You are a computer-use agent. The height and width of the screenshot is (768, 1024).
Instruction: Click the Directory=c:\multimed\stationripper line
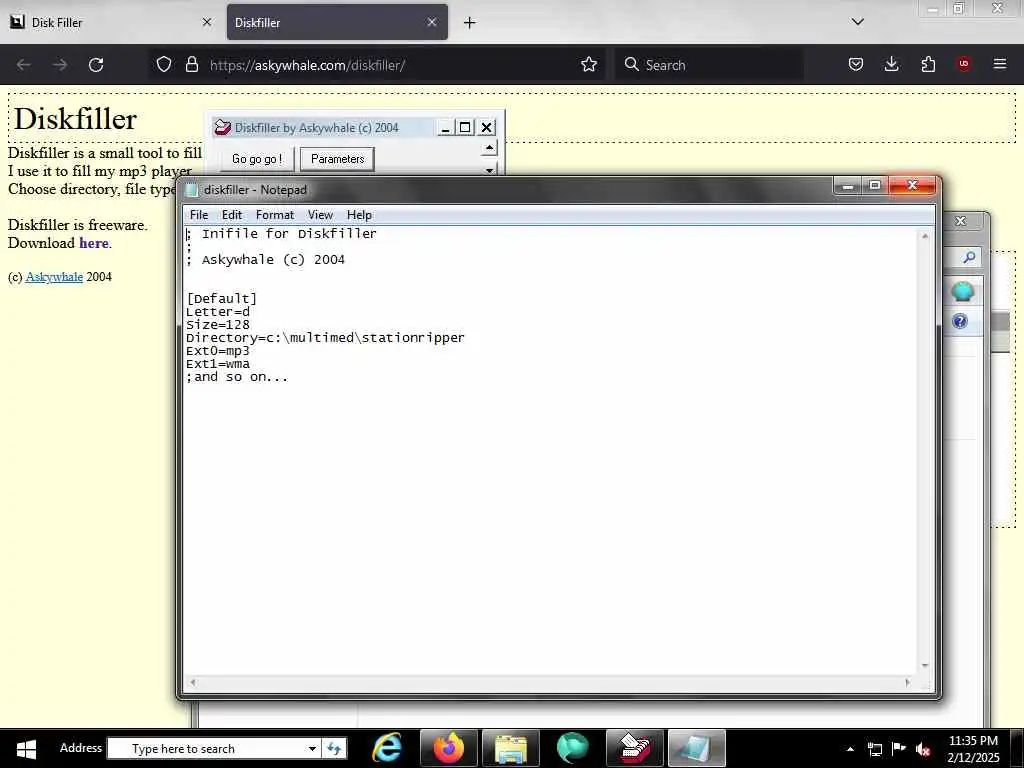325,338
